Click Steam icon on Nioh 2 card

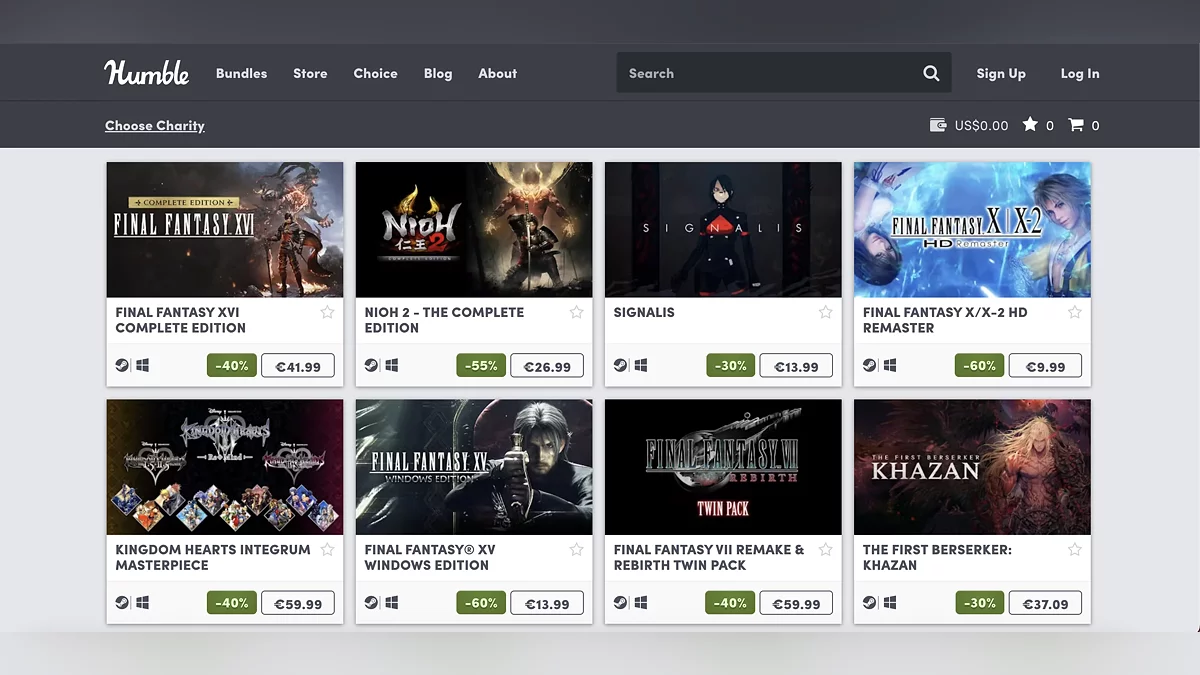pos(371,366)
